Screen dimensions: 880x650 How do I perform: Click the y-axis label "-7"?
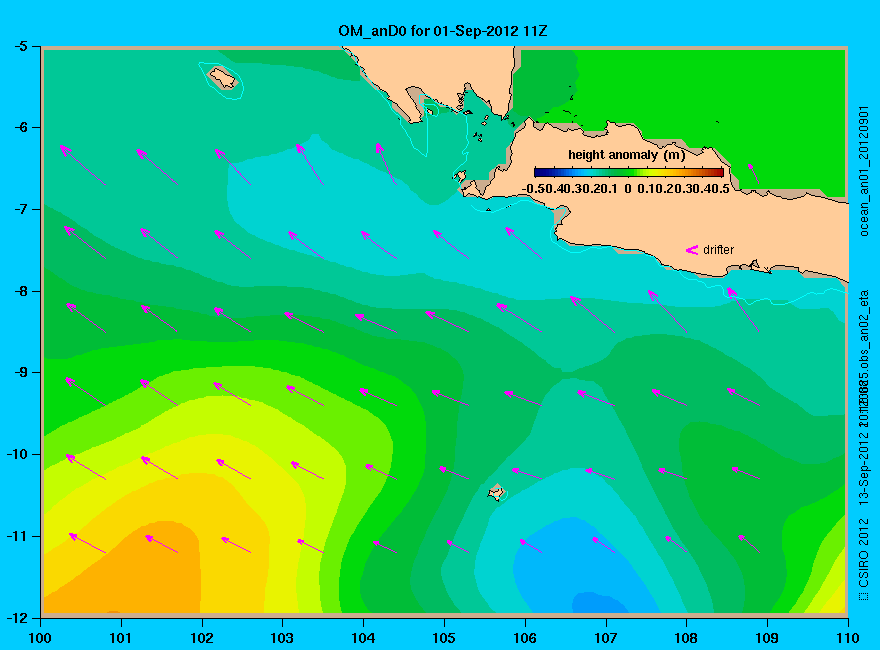20,209
